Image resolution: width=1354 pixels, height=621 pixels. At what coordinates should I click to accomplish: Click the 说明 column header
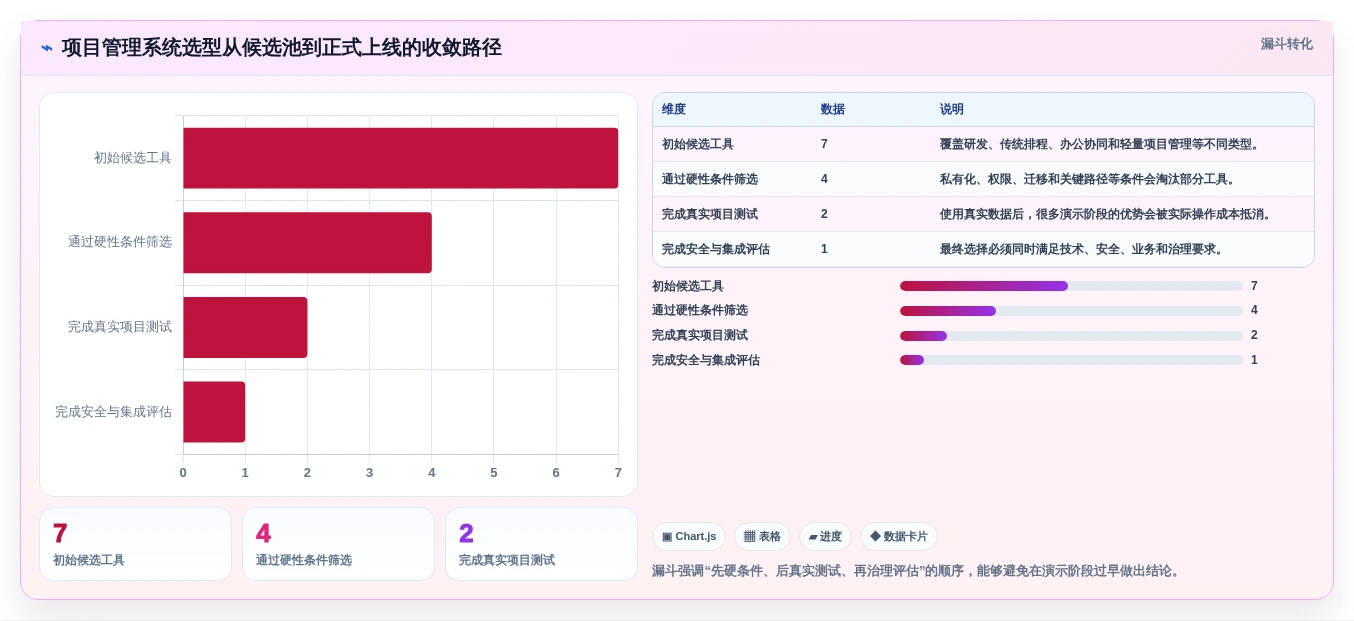(952, 110)
